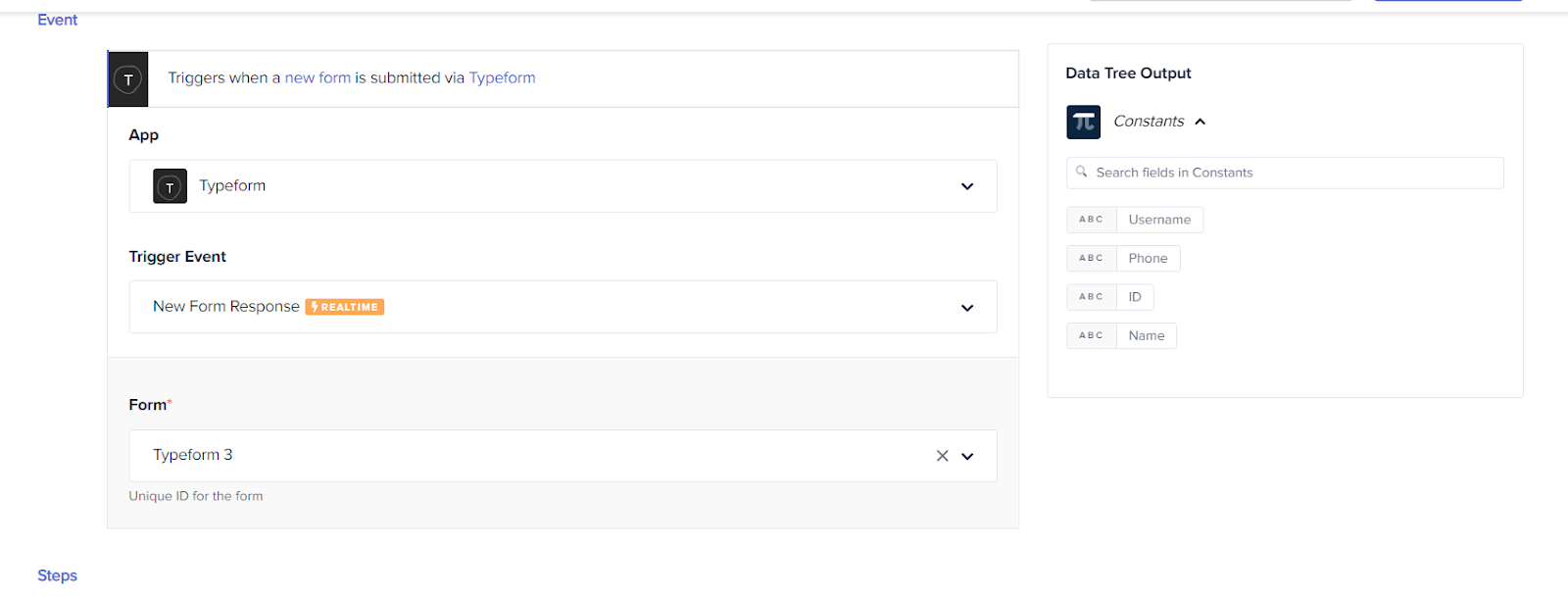Open the Form dropdown chevron
The image size is (1568, 599).
[x=967, y=456]
